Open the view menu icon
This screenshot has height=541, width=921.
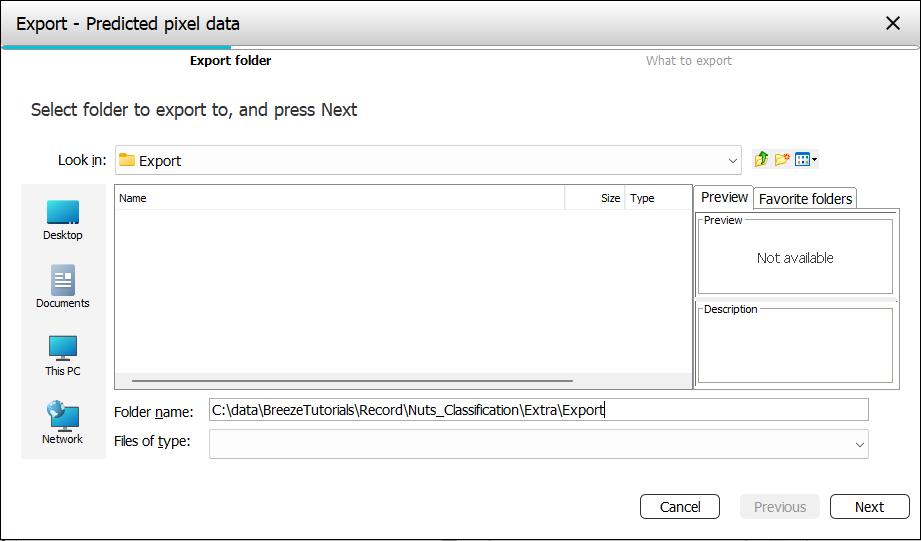point(805,160)
